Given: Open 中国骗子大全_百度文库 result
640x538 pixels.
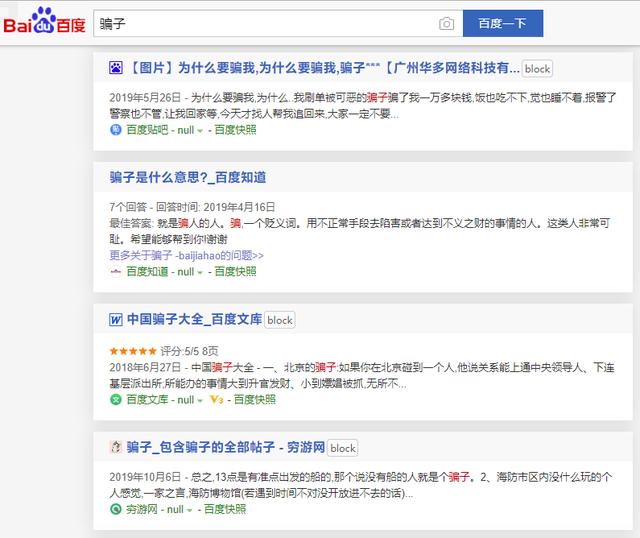Looking at the screenshot, I should [x=194, y=319].
